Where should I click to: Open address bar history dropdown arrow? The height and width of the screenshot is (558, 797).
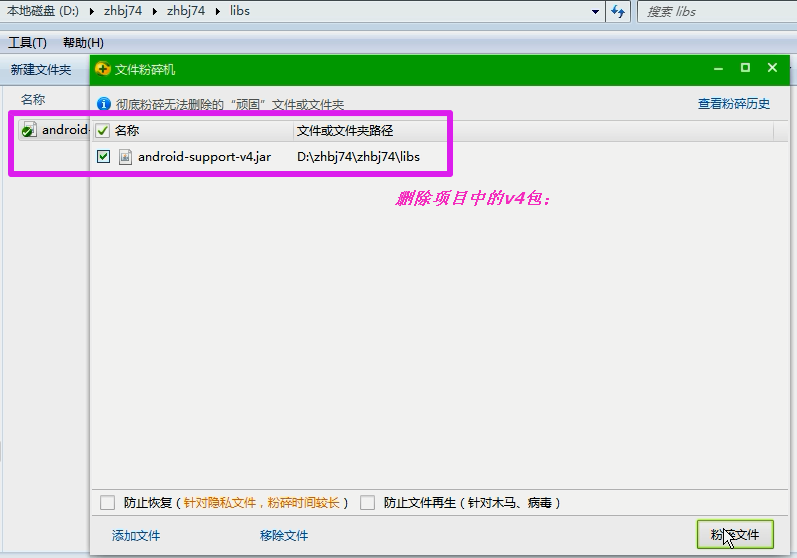(595, 11)
